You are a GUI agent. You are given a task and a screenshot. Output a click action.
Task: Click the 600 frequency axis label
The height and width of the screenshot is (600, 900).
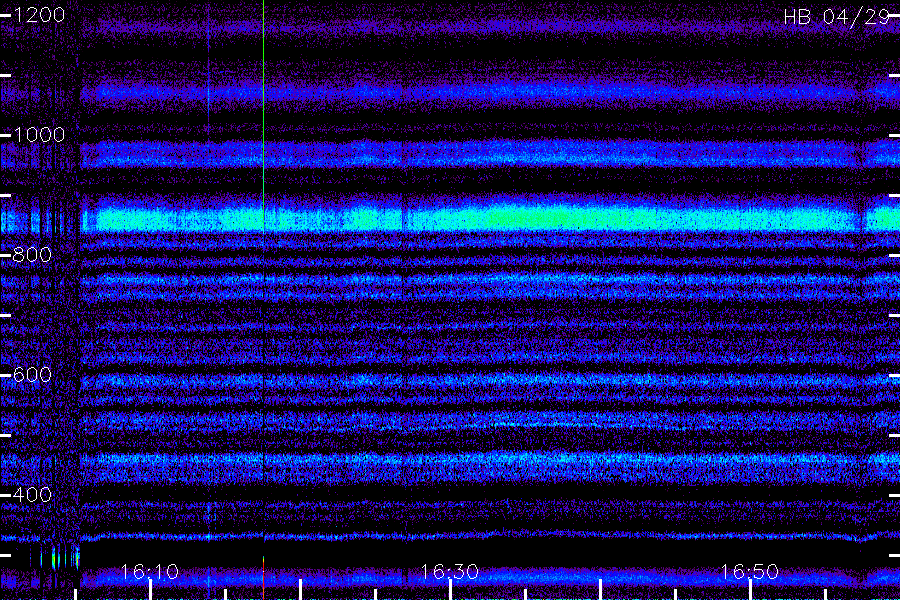[x=32, y=375]
